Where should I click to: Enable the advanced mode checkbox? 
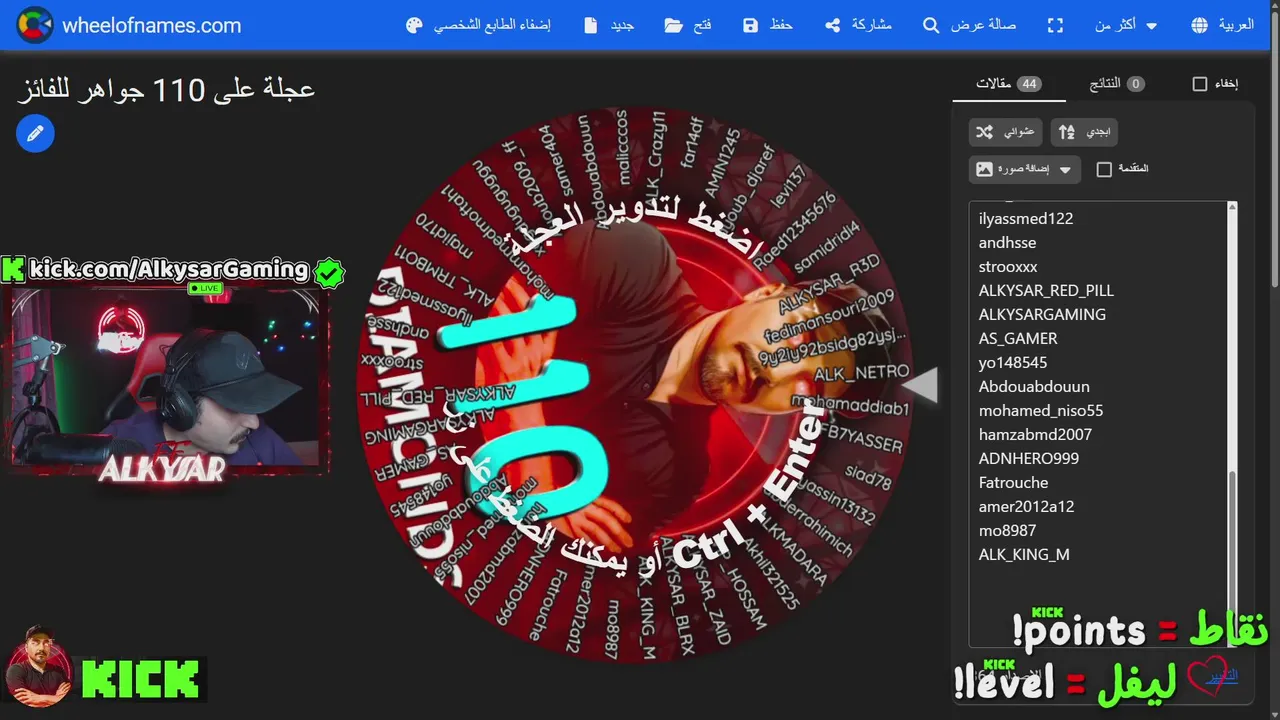click(1104, 169)
